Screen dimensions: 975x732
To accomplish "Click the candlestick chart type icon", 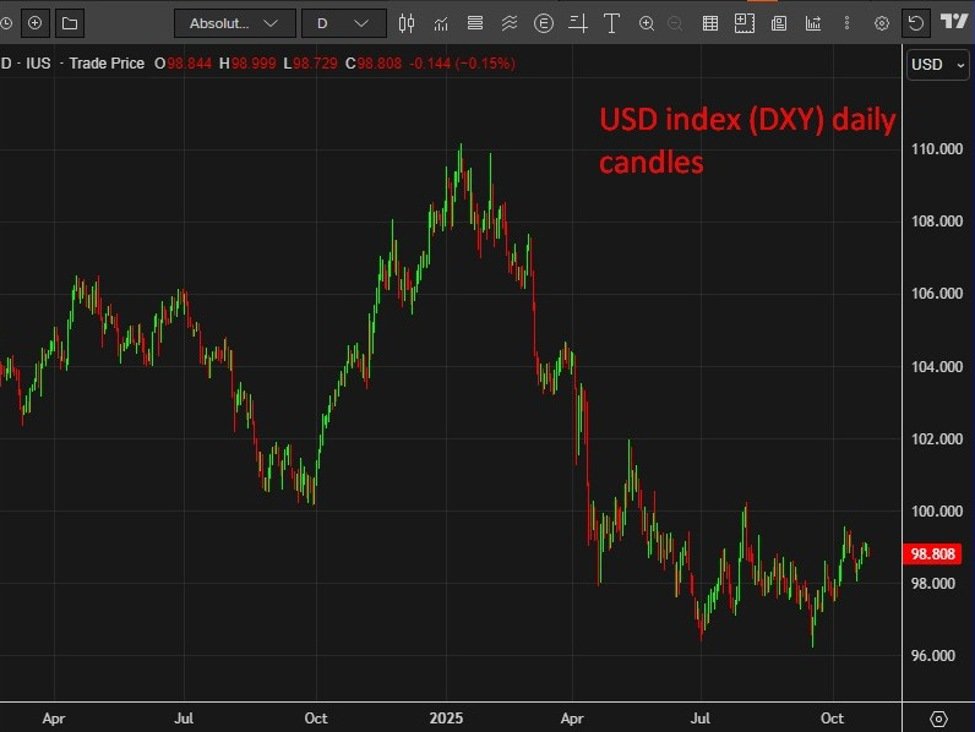I will pyautogui.click(x=406, y=23).
